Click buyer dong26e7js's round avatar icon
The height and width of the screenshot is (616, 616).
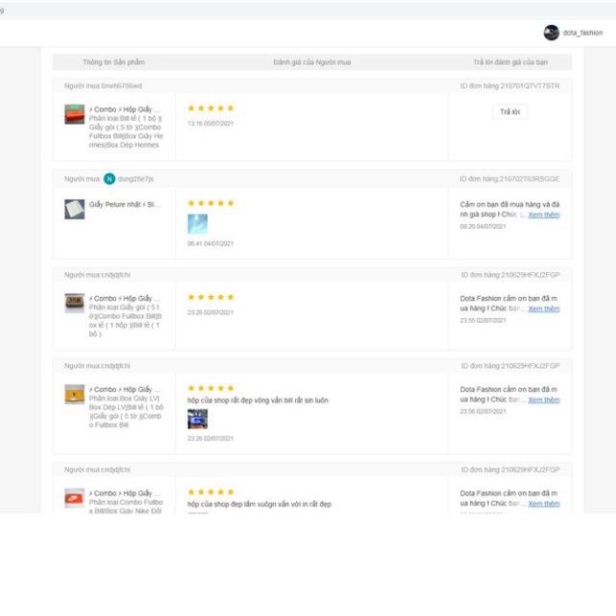click(109, 179)
